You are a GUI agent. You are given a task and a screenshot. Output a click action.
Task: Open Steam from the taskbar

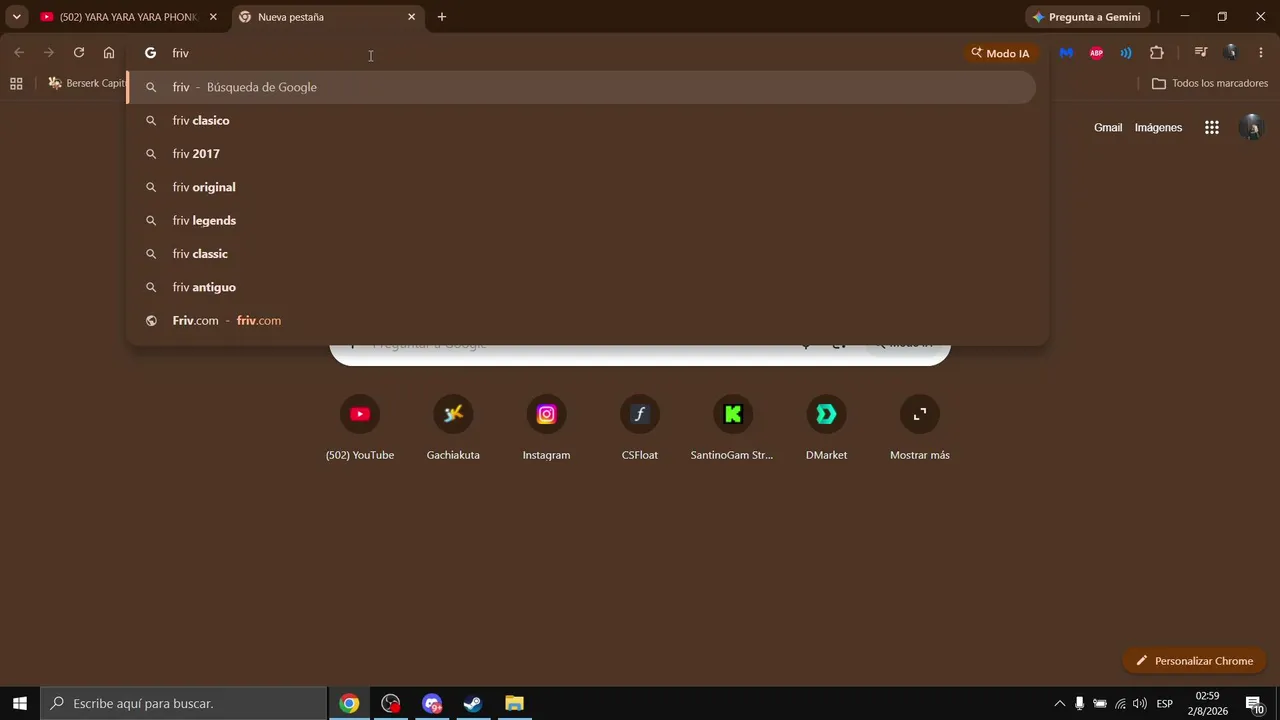pyautogui.click(x=473, y=704)
